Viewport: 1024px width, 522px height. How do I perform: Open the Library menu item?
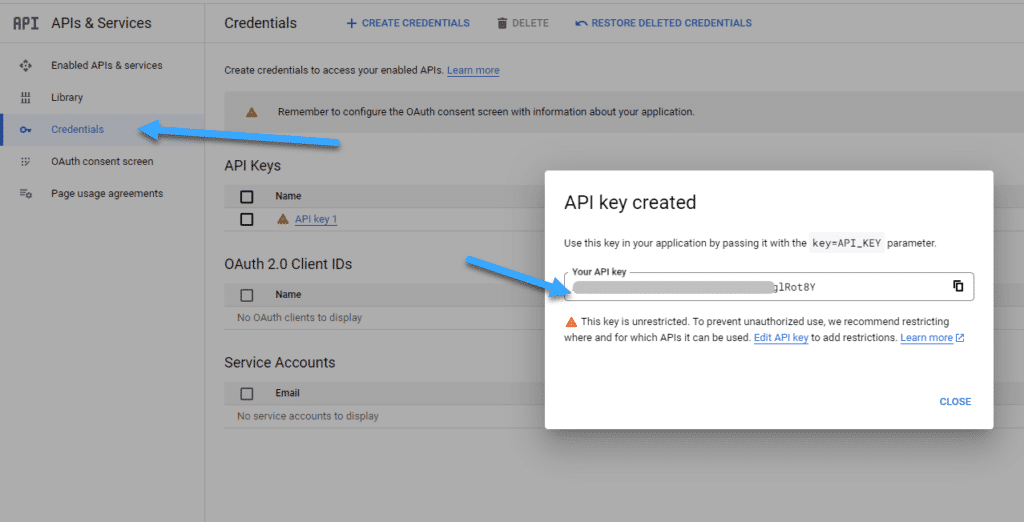click(67, 97)
